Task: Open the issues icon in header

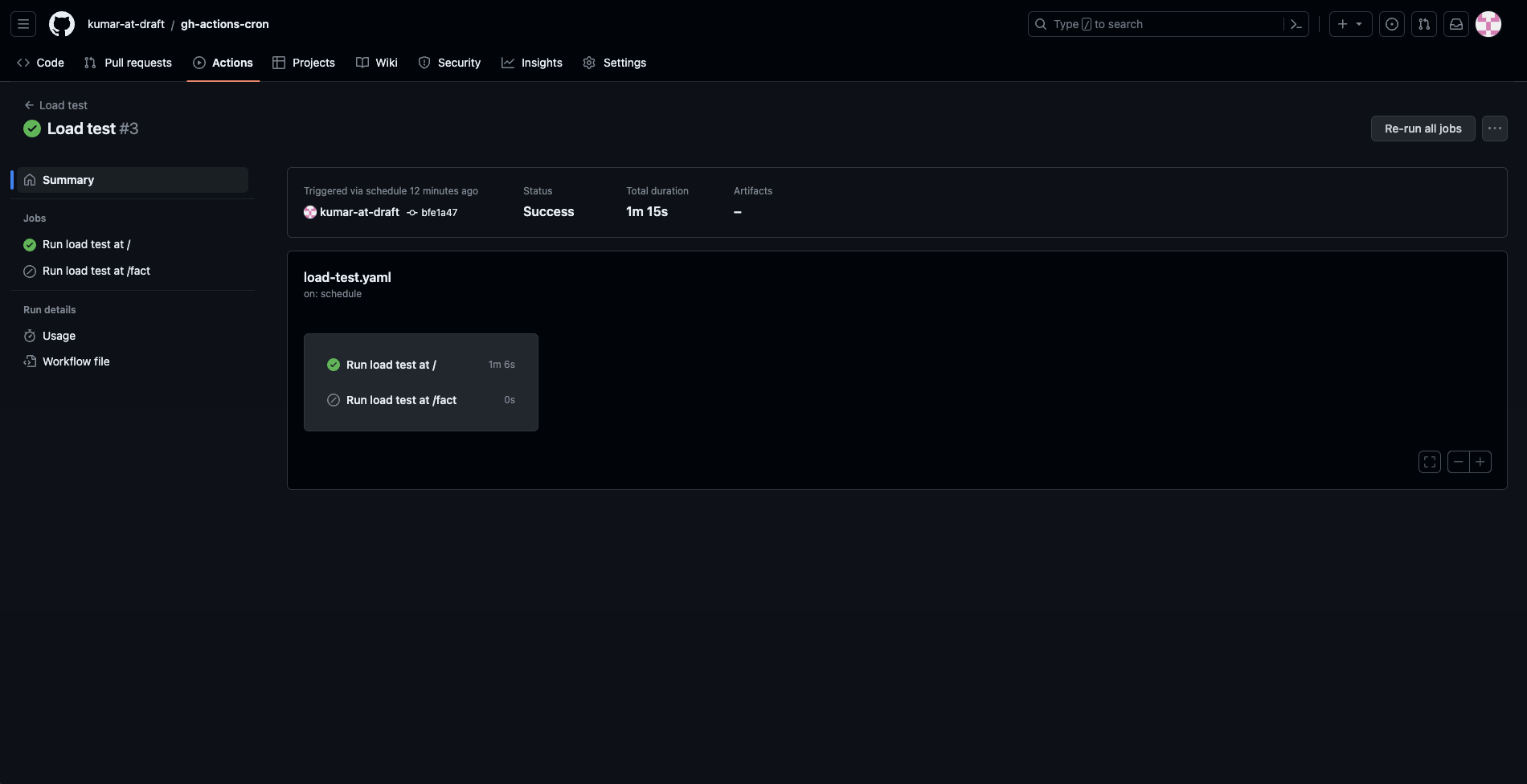Action: coord(1392,24)
